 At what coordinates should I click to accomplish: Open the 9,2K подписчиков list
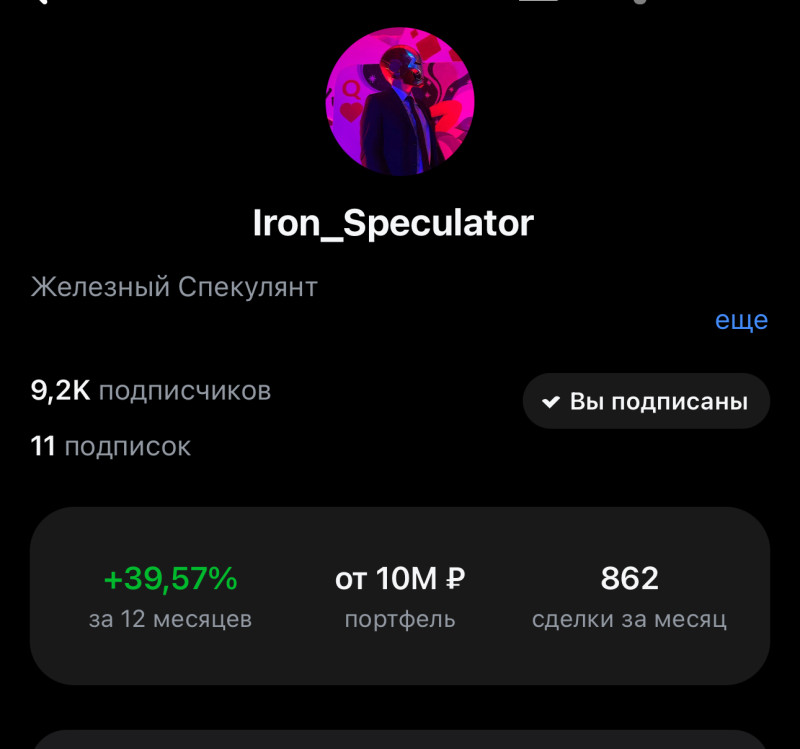click(x=151, y=390)
